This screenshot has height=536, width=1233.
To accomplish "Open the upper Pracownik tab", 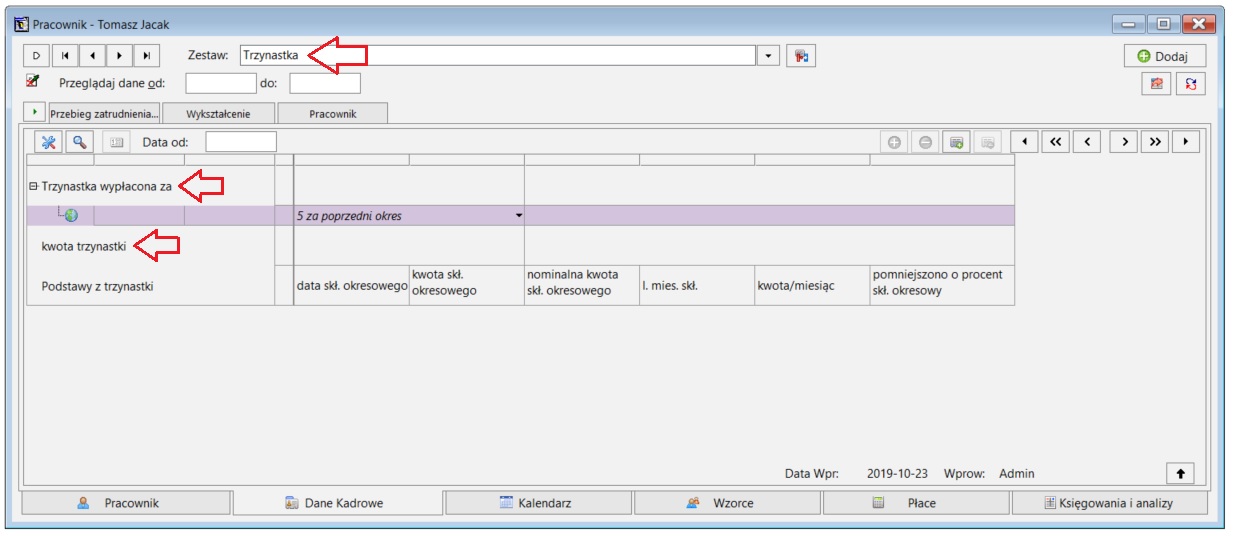I will [332, 113].
